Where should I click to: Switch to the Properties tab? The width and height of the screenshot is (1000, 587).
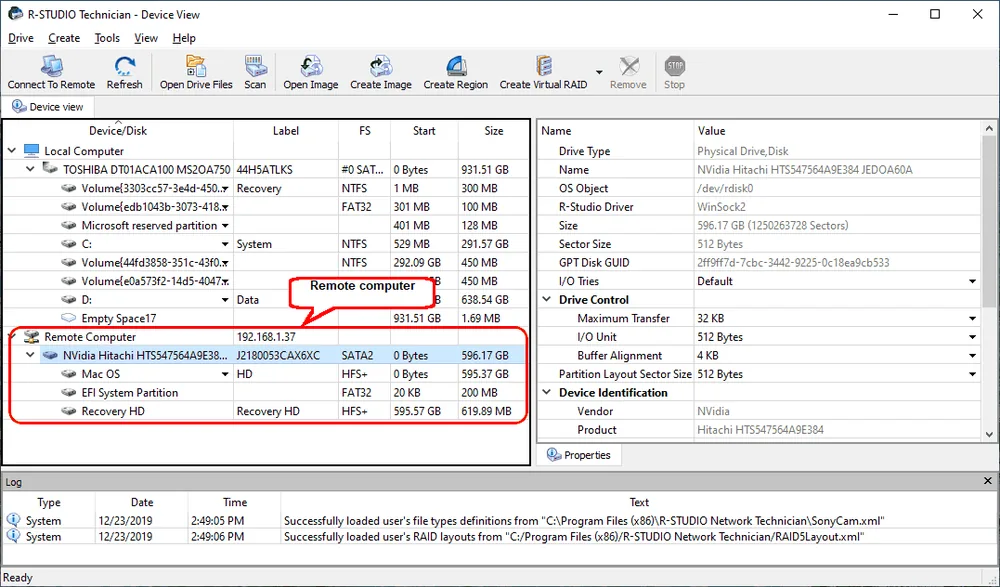coord(579,455)
